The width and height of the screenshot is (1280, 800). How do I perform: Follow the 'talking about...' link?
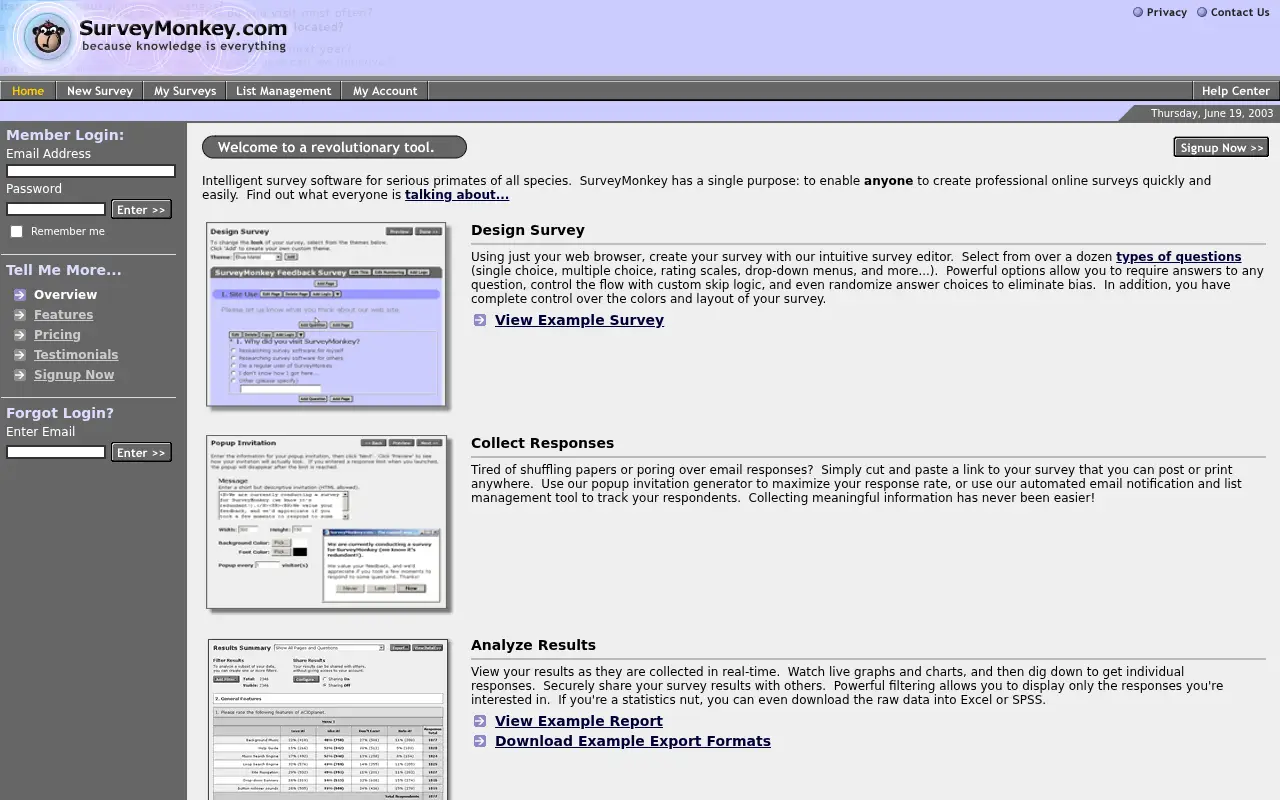[x=457, y=195]
